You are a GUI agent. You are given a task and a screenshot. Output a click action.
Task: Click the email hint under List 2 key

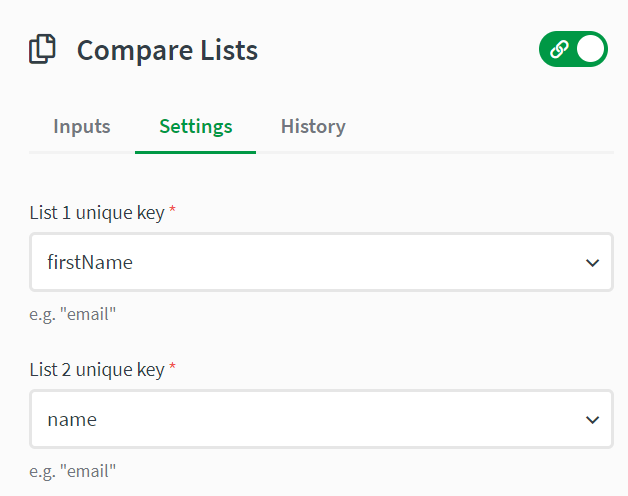coord(72,471)
